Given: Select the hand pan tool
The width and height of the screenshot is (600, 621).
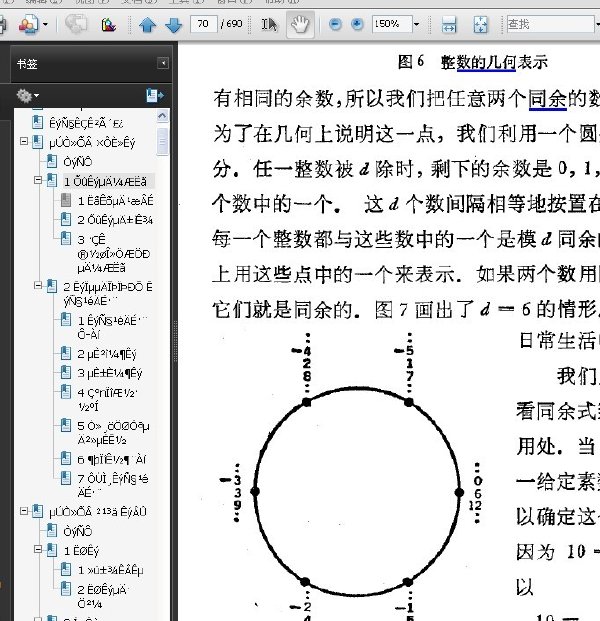Looking at the screenshot, I should coord(300,25).
